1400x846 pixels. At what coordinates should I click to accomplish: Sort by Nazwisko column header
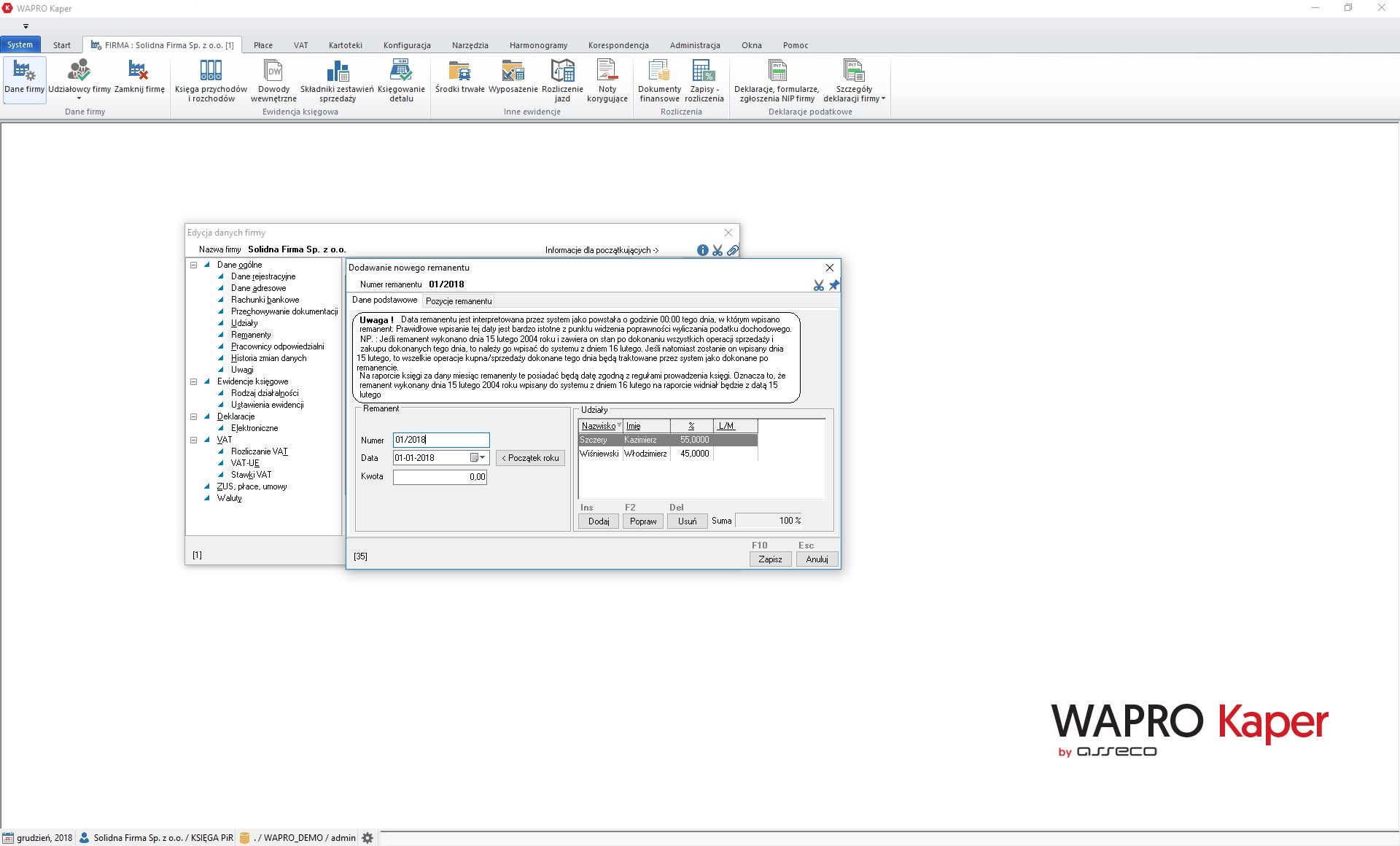(x=601, y=426)
